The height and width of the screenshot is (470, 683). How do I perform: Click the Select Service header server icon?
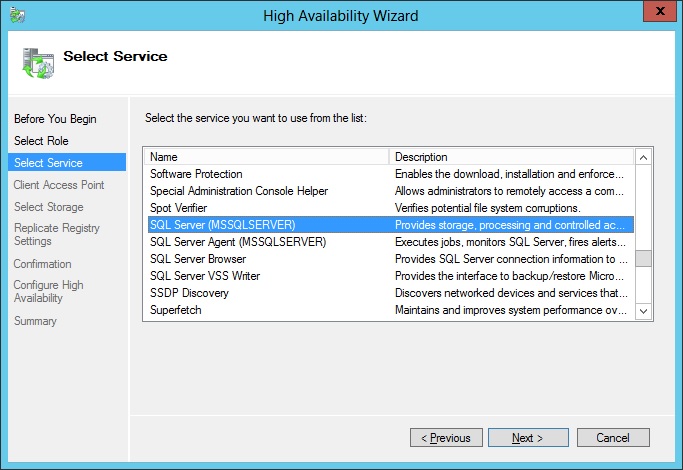pos(38,63)
